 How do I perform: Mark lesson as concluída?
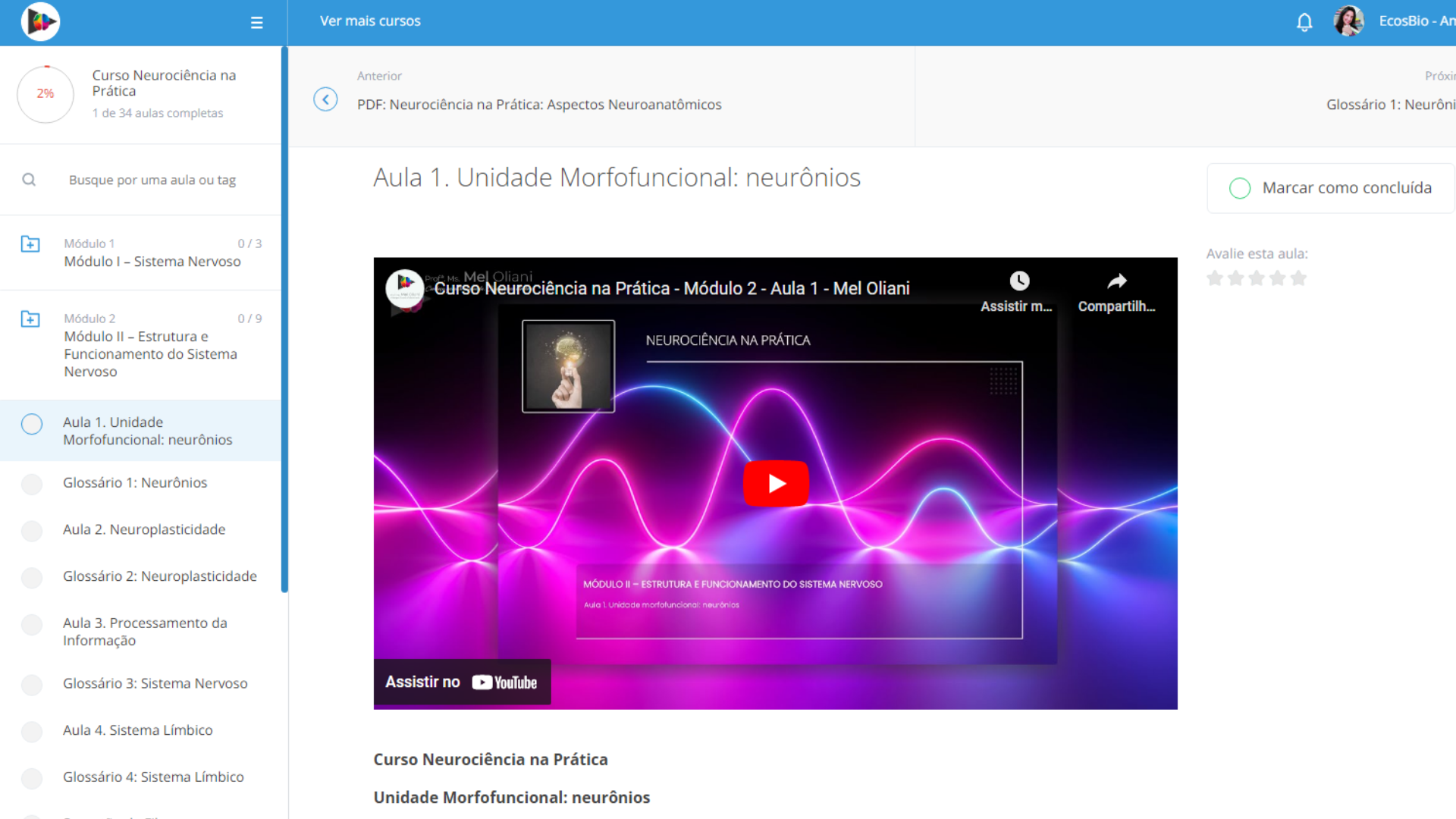[x=1331, y=188]
